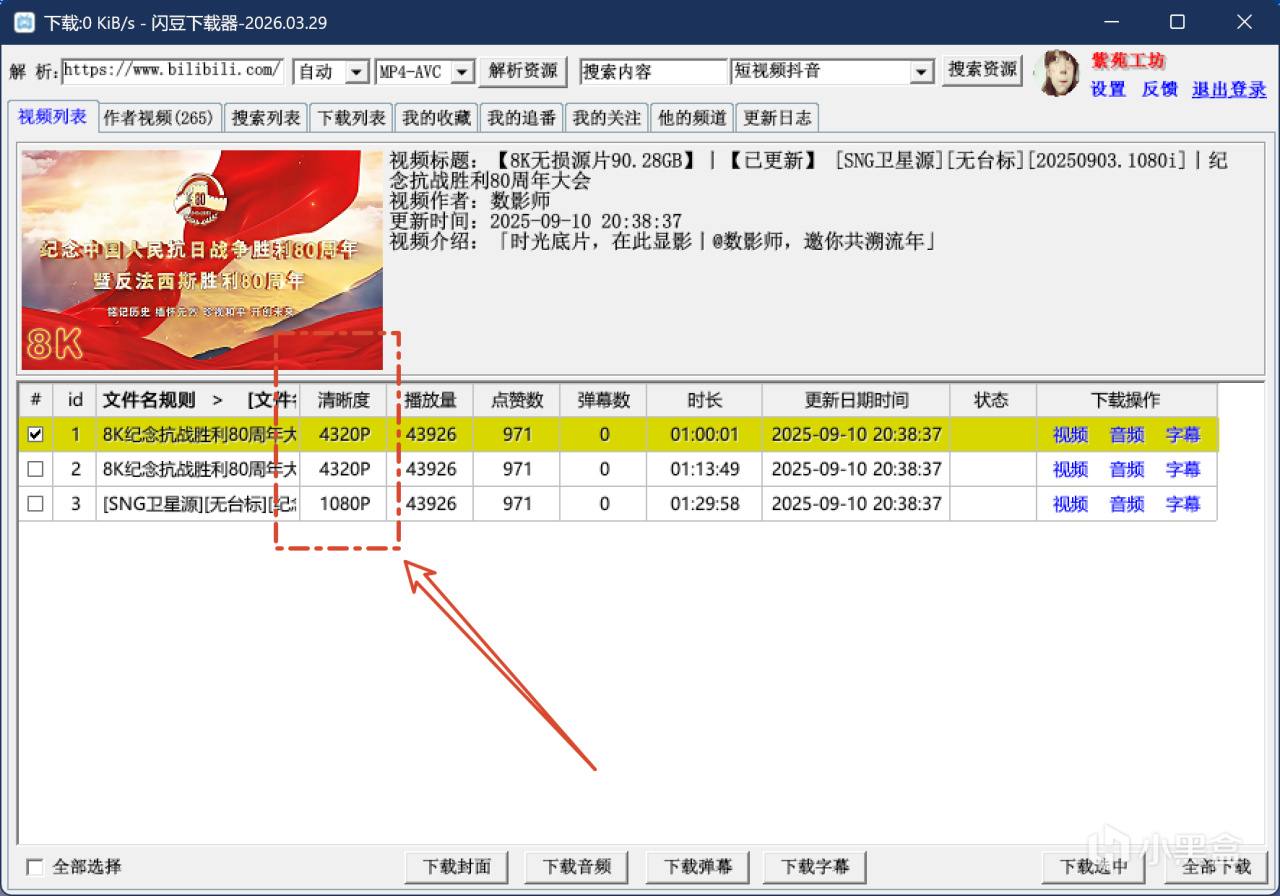This screenshot has width=1280, height=896.
Task: Select the 作者视频(265) tab
Action: [159, 118]
